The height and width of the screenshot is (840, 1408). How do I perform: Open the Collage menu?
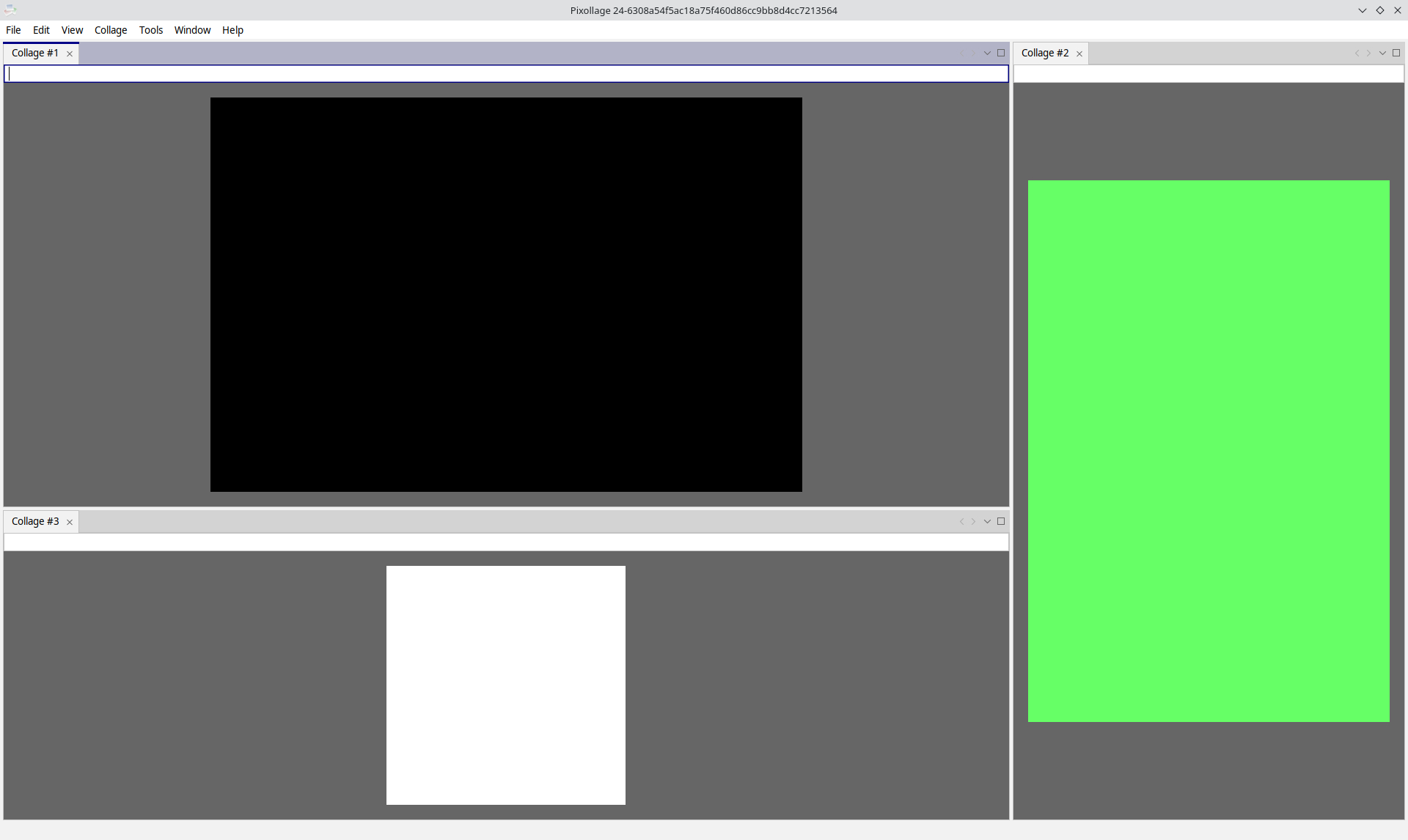(111, 30)
